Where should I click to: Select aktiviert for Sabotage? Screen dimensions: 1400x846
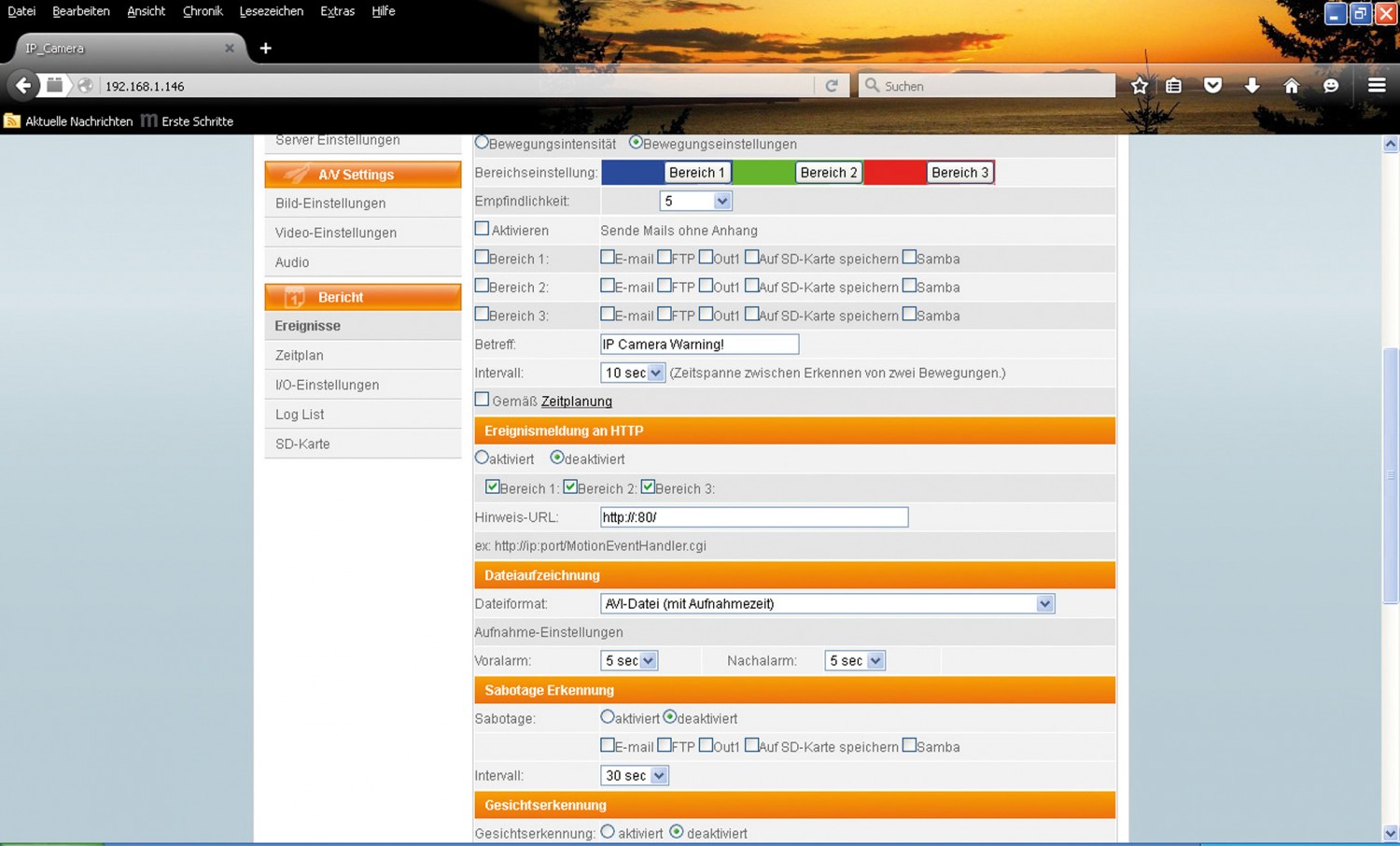click(608, 717)
